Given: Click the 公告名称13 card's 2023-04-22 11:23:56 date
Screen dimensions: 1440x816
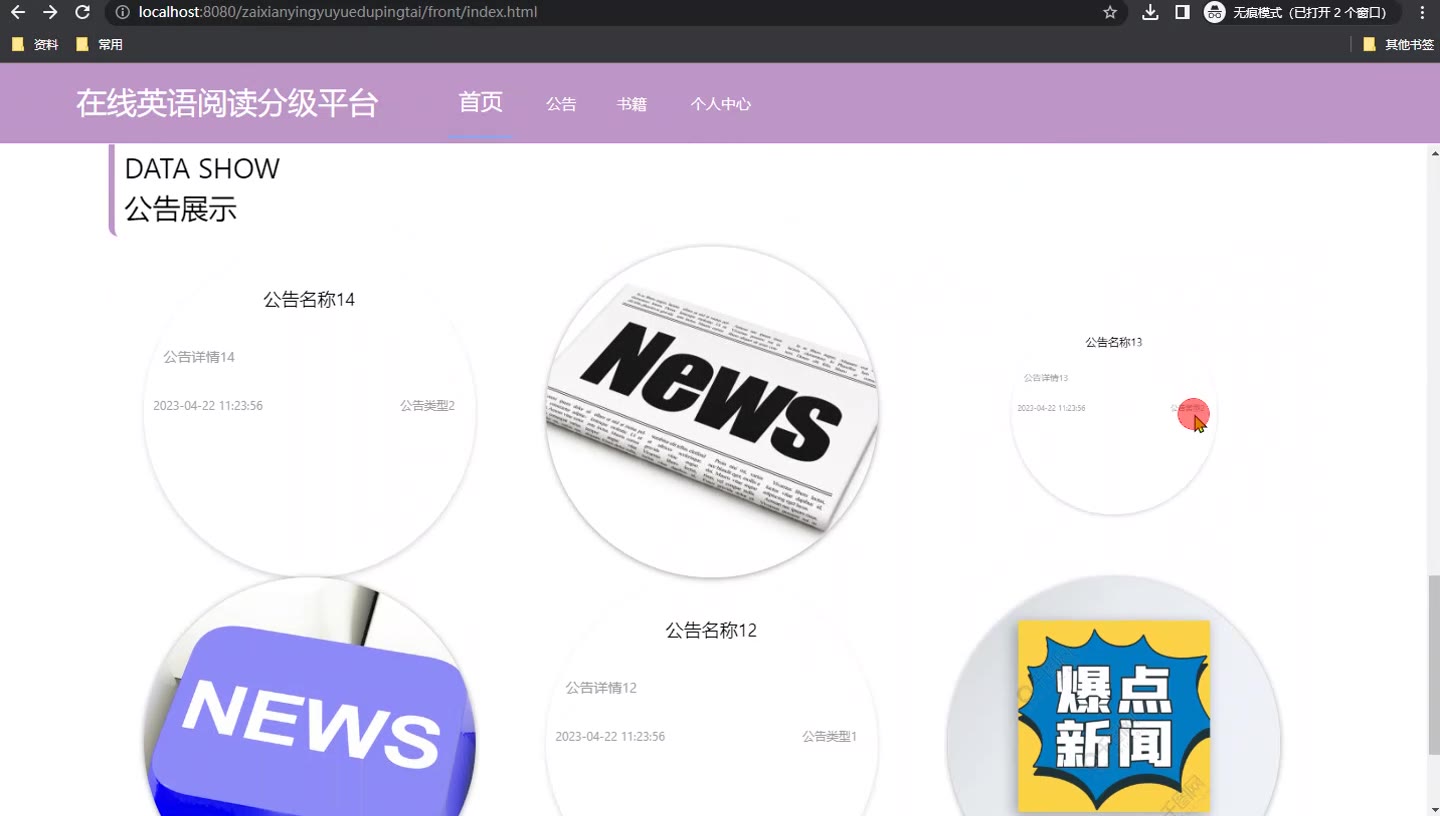Looking at the screenshot, I should [1051, 408].
